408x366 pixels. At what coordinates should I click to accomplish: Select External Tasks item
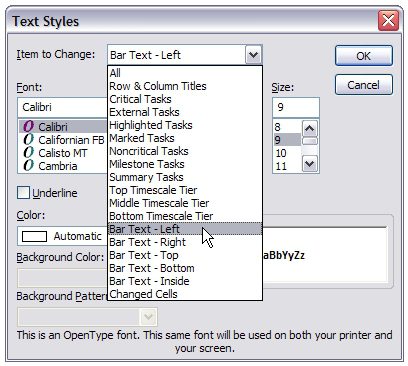[x=185, y=112]
